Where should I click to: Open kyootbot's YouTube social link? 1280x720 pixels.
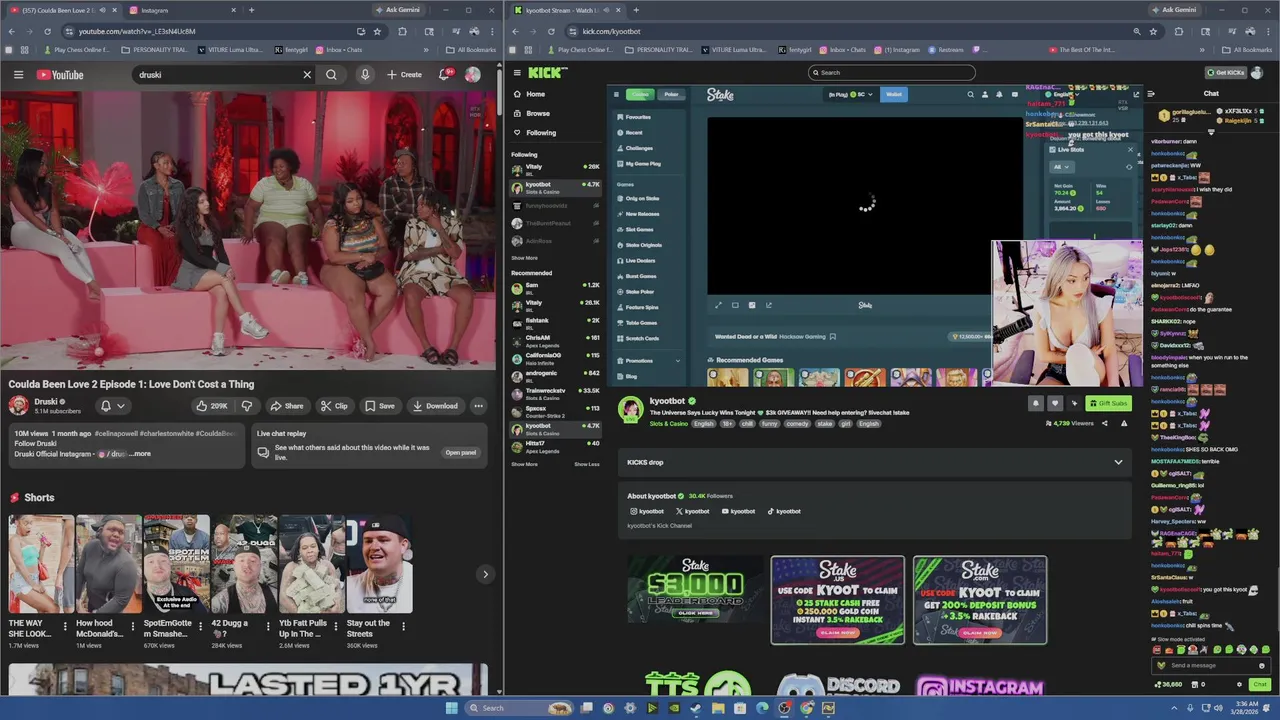coord(738,511)
